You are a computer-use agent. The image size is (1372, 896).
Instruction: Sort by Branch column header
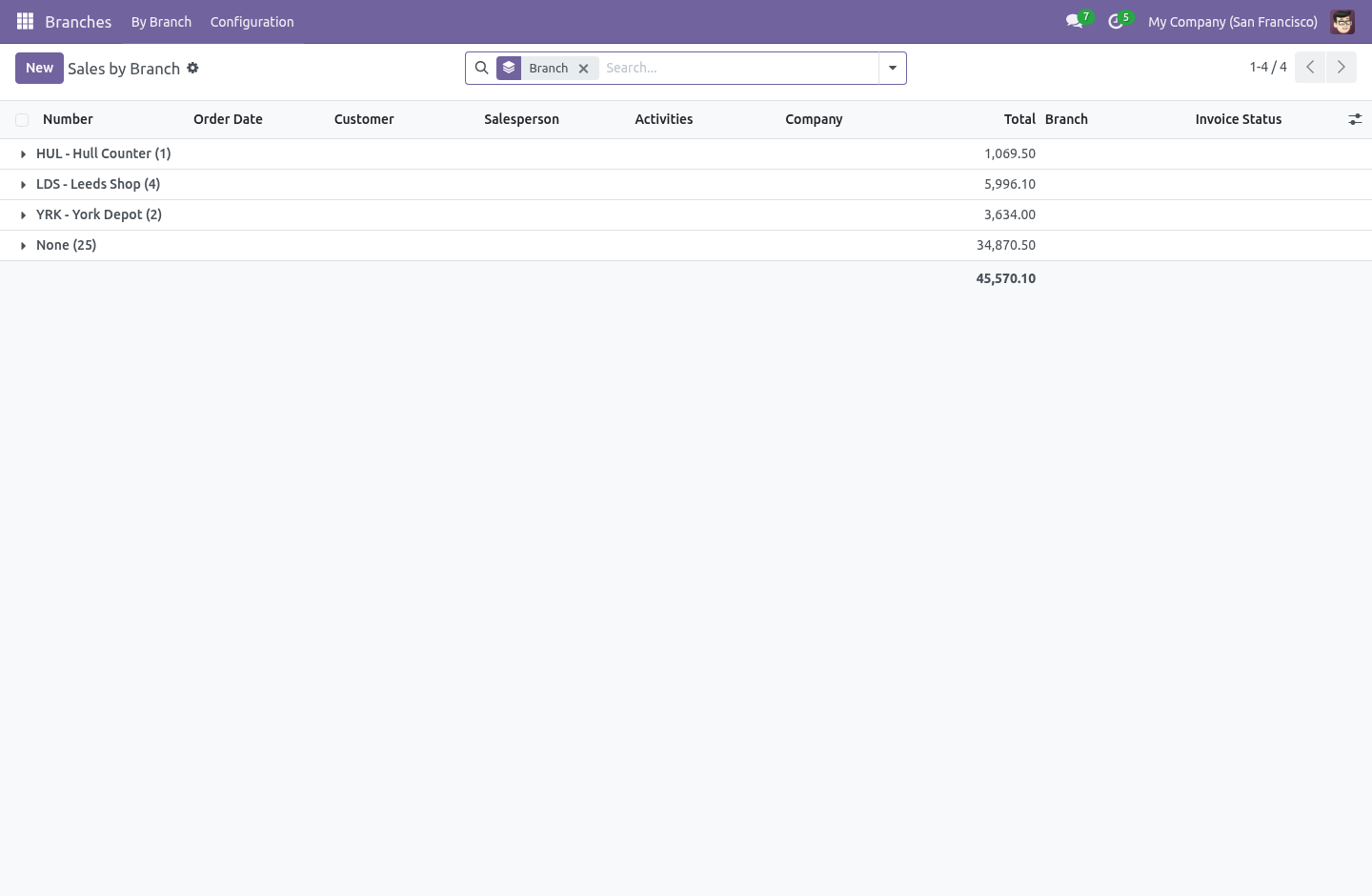click(1066, 119)
